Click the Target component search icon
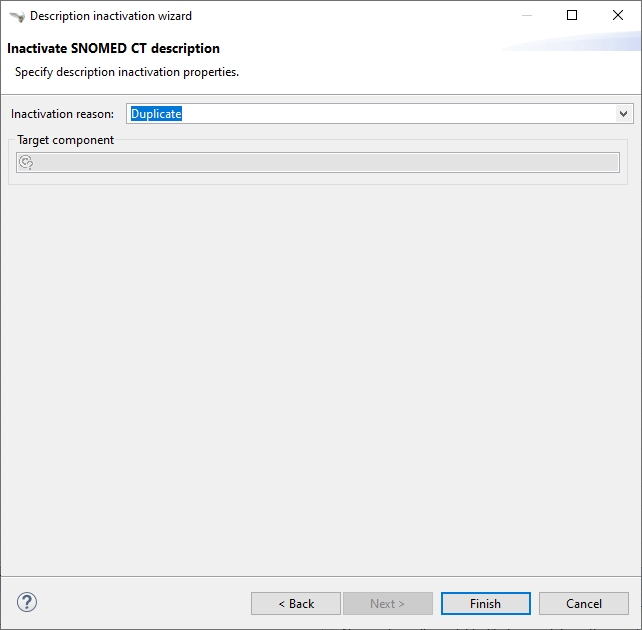The width and height of the screenshot is (642, 630). tap(27, 163)
